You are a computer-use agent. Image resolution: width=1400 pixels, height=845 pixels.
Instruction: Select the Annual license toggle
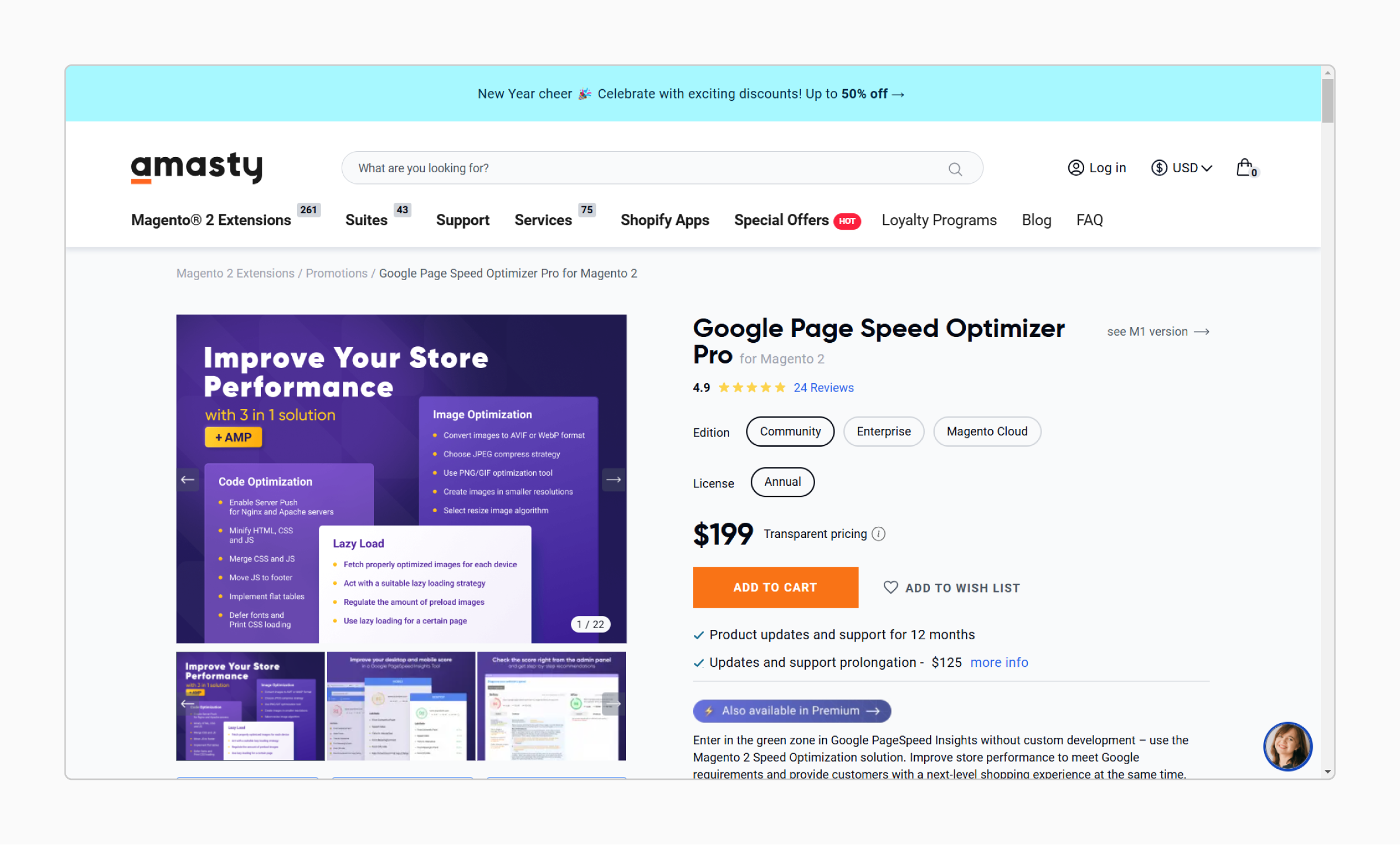(782, 482)
